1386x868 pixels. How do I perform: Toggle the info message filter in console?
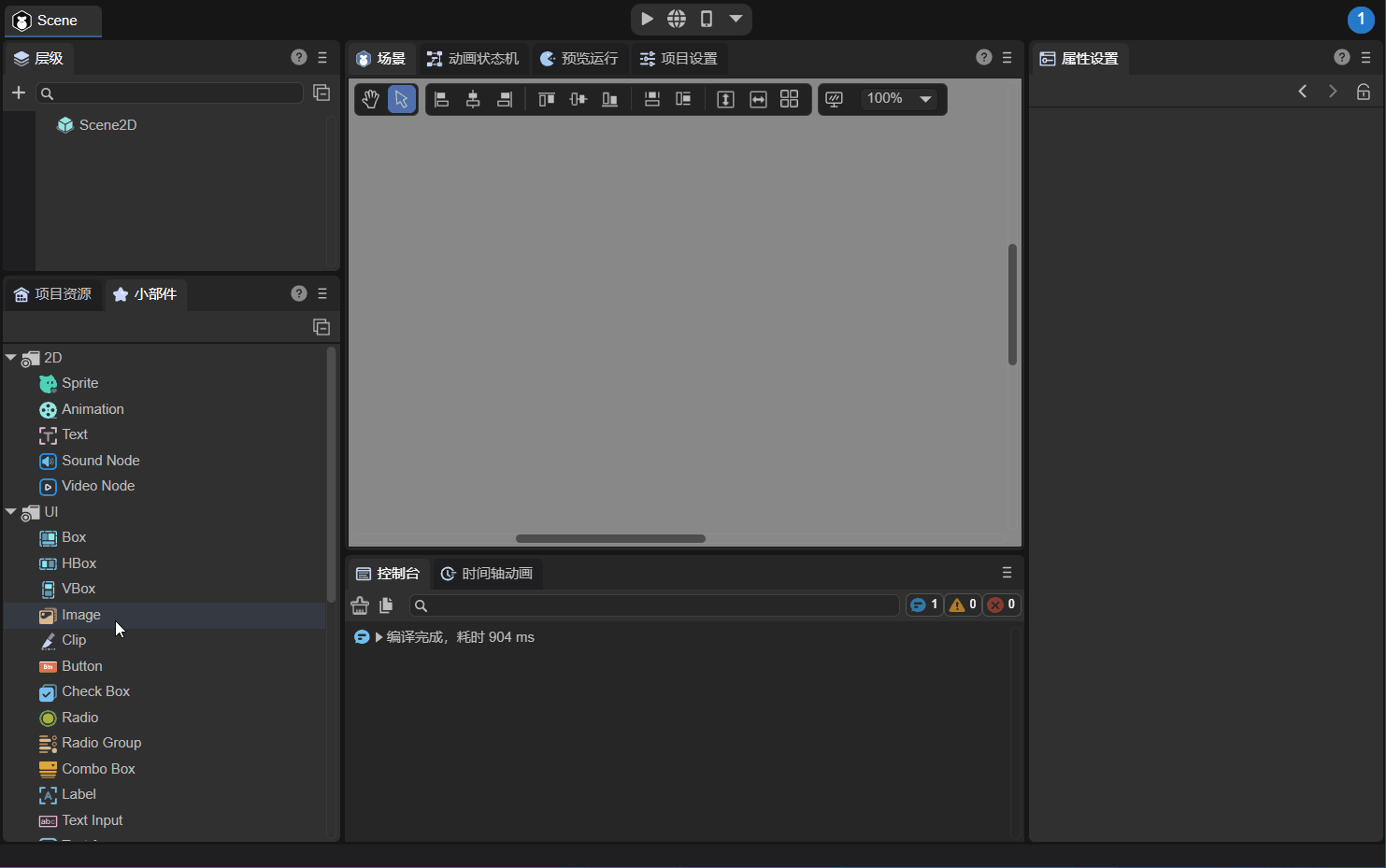pos(924,605)
